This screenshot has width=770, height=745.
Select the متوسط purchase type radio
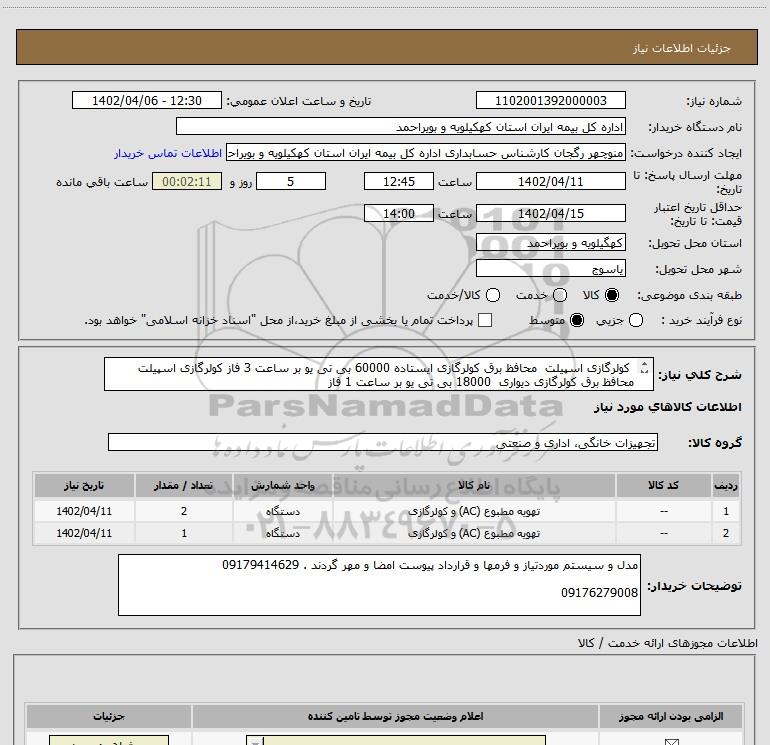point(577,320)
